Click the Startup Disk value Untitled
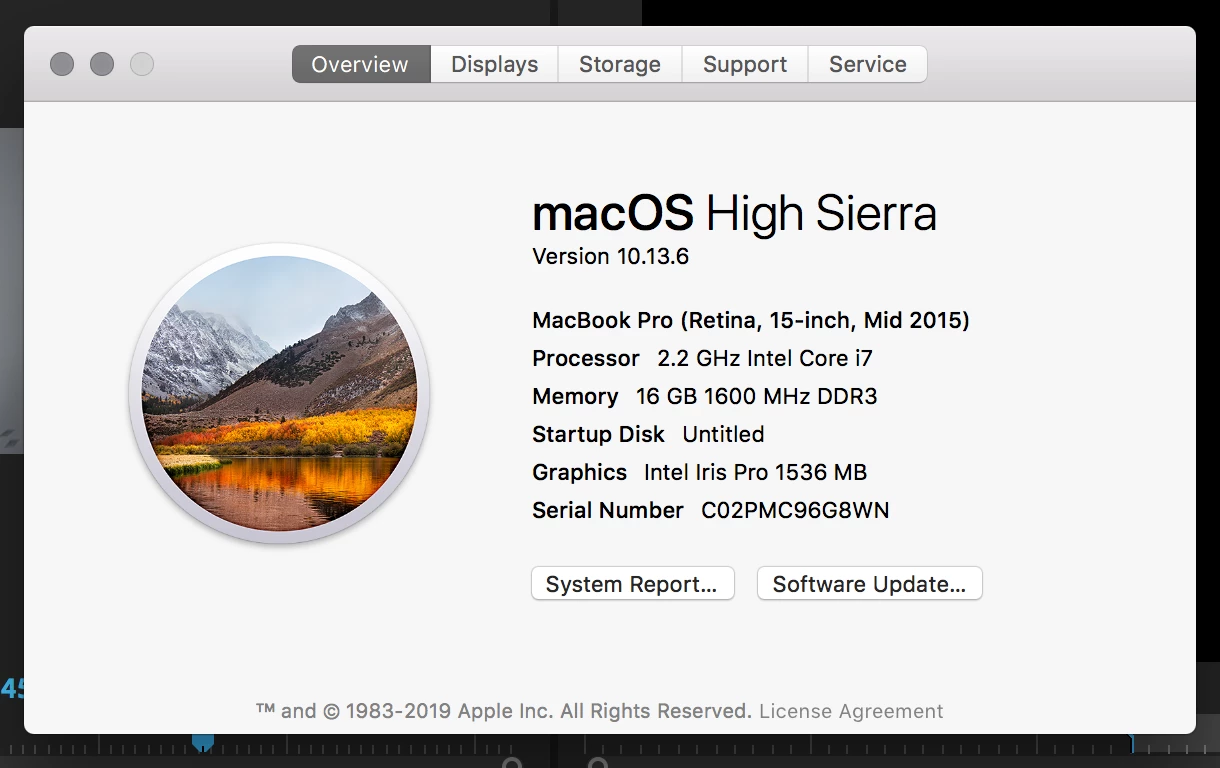Screen dimensions: 1220x768 coord(723,434)
